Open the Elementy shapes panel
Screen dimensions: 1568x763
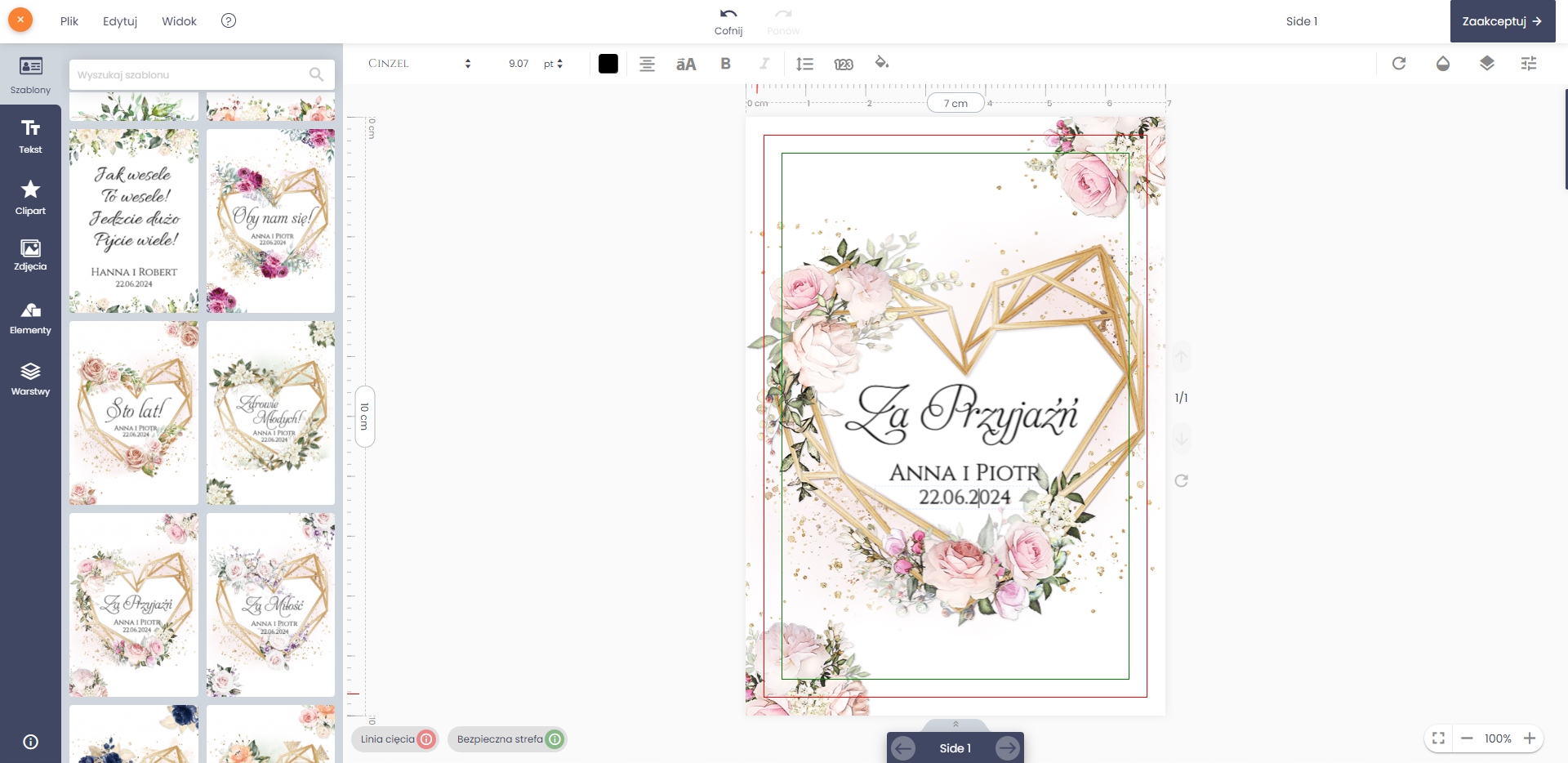click(30, 318)
